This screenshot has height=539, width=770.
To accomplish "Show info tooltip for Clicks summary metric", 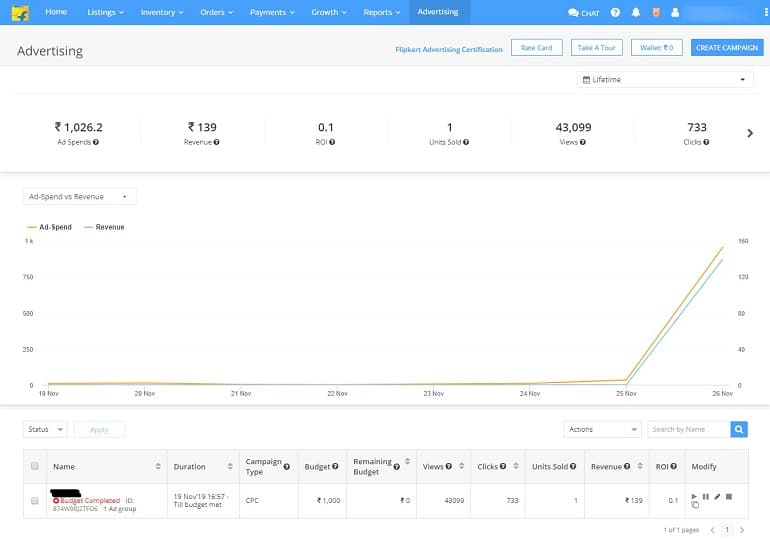I will 706,142.
